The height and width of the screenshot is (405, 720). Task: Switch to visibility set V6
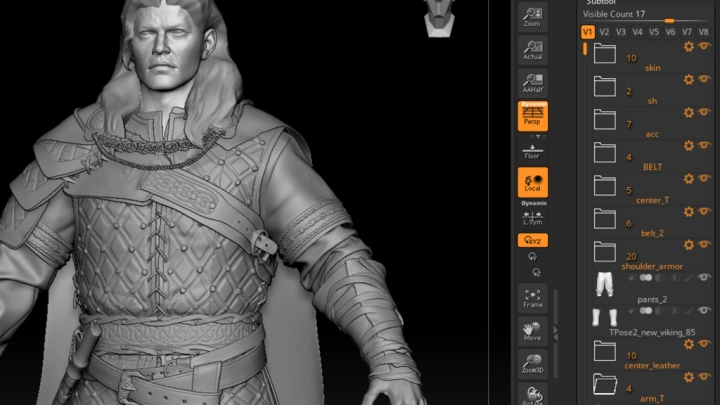pos(670,32)
